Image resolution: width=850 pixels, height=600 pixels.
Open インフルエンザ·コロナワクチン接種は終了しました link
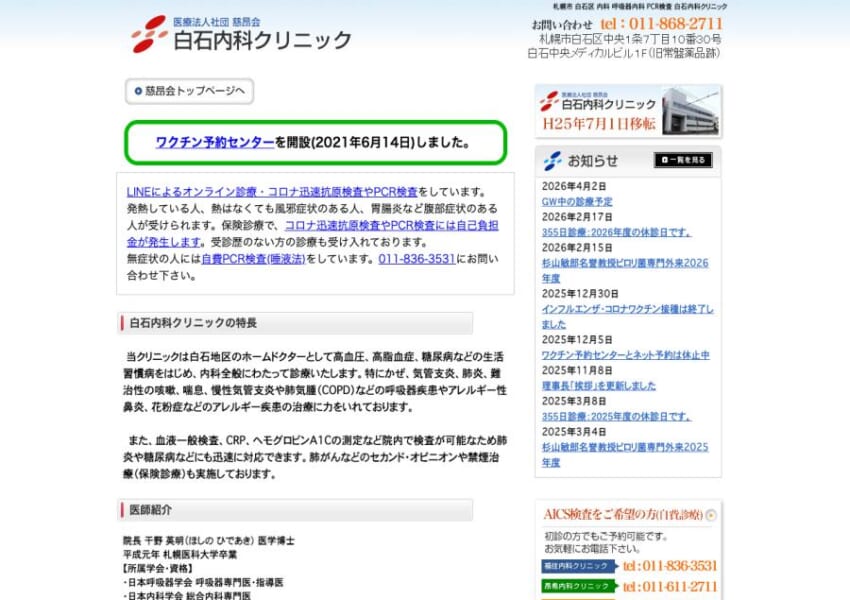(627, 317)
